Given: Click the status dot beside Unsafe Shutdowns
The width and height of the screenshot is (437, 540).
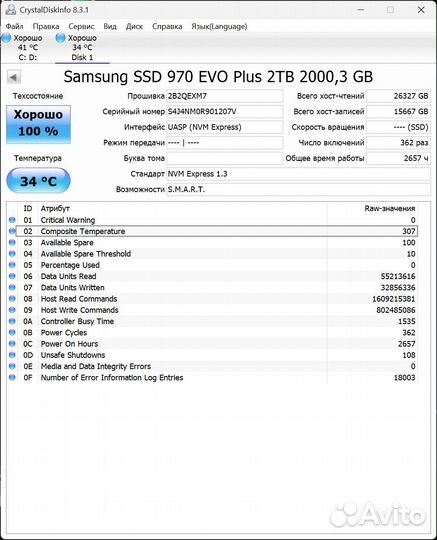Looking at the screenshot, I should pos(12,354).
